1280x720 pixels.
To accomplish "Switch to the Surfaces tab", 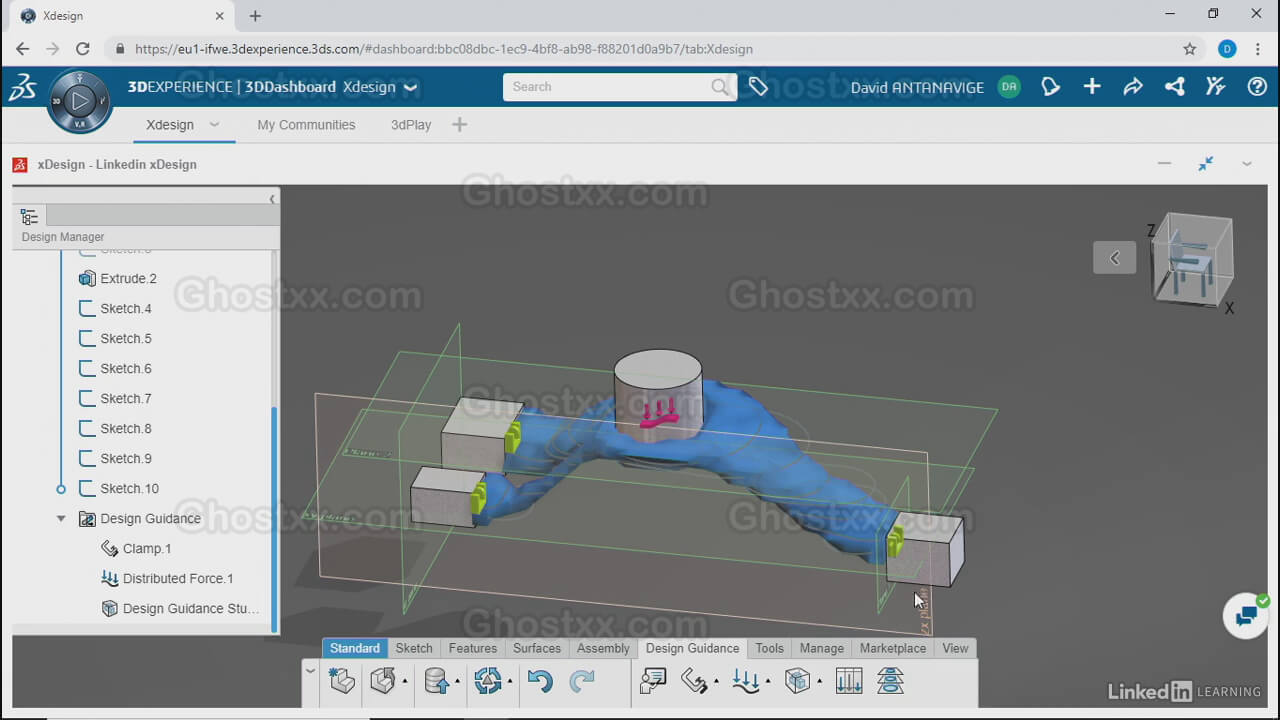I will (x=537, y=648).
